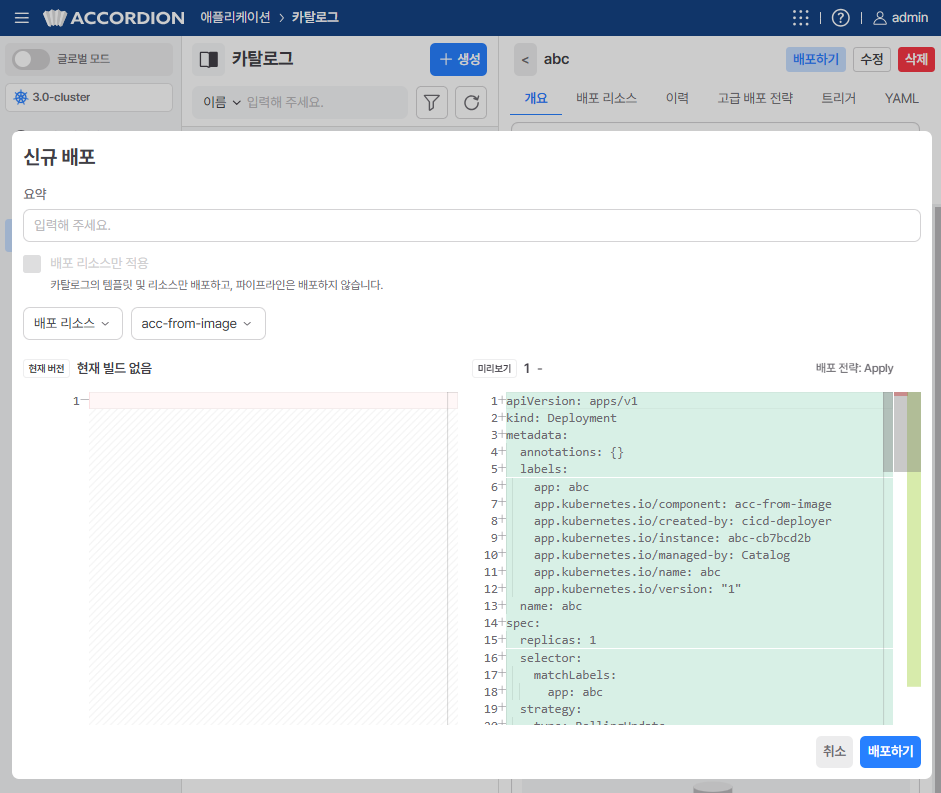Switch to the 고급 배포 전략 tab
The height and width of the screenshot is (793, 941).
coord(755,98)
